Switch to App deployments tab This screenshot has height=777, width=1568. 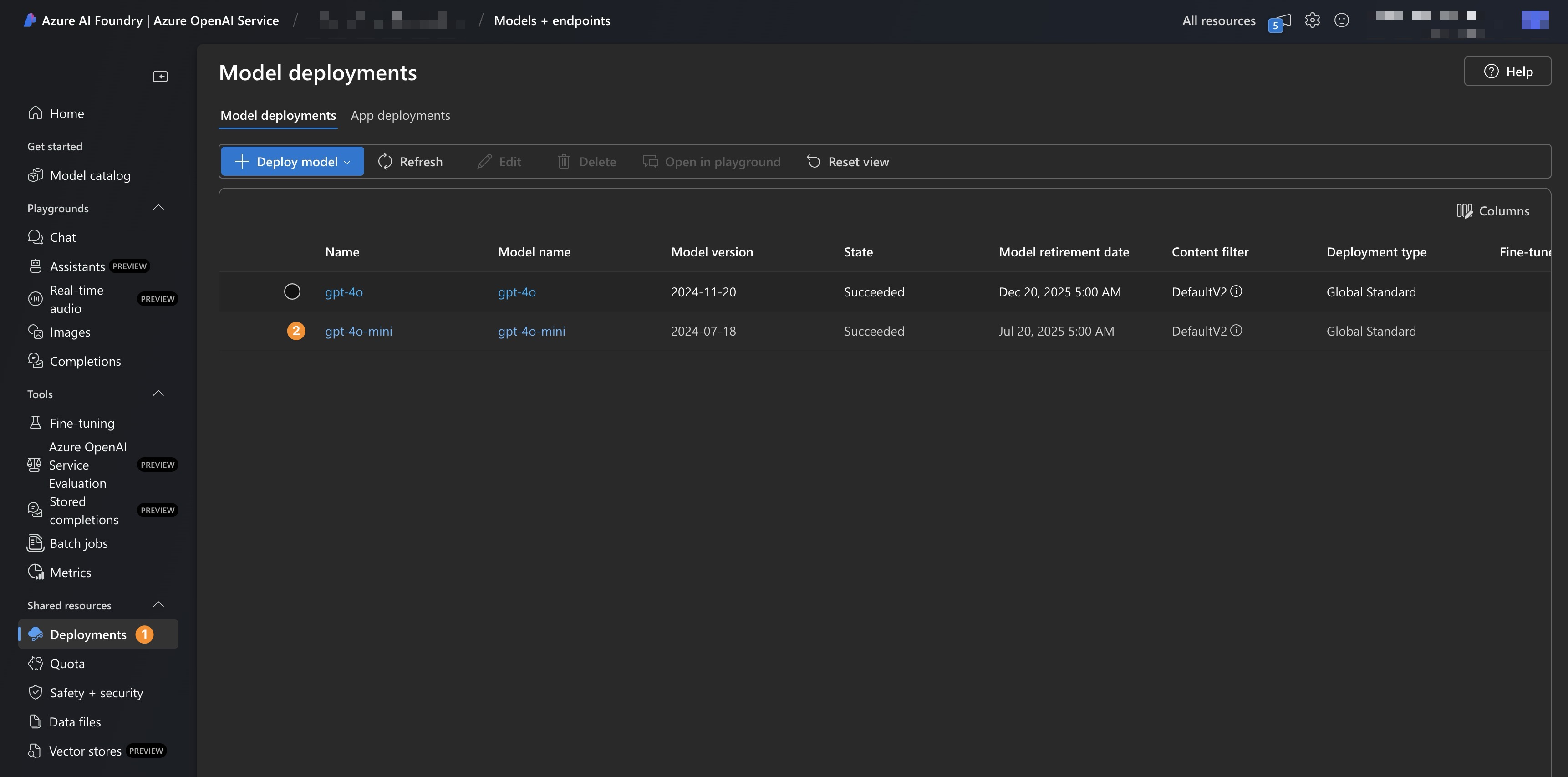(401, 115)
